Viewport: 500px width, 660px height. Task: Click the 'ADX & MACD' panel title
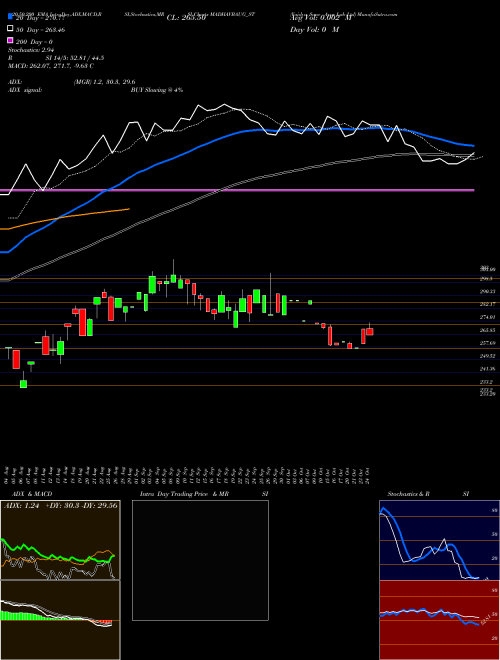point(32,494)
